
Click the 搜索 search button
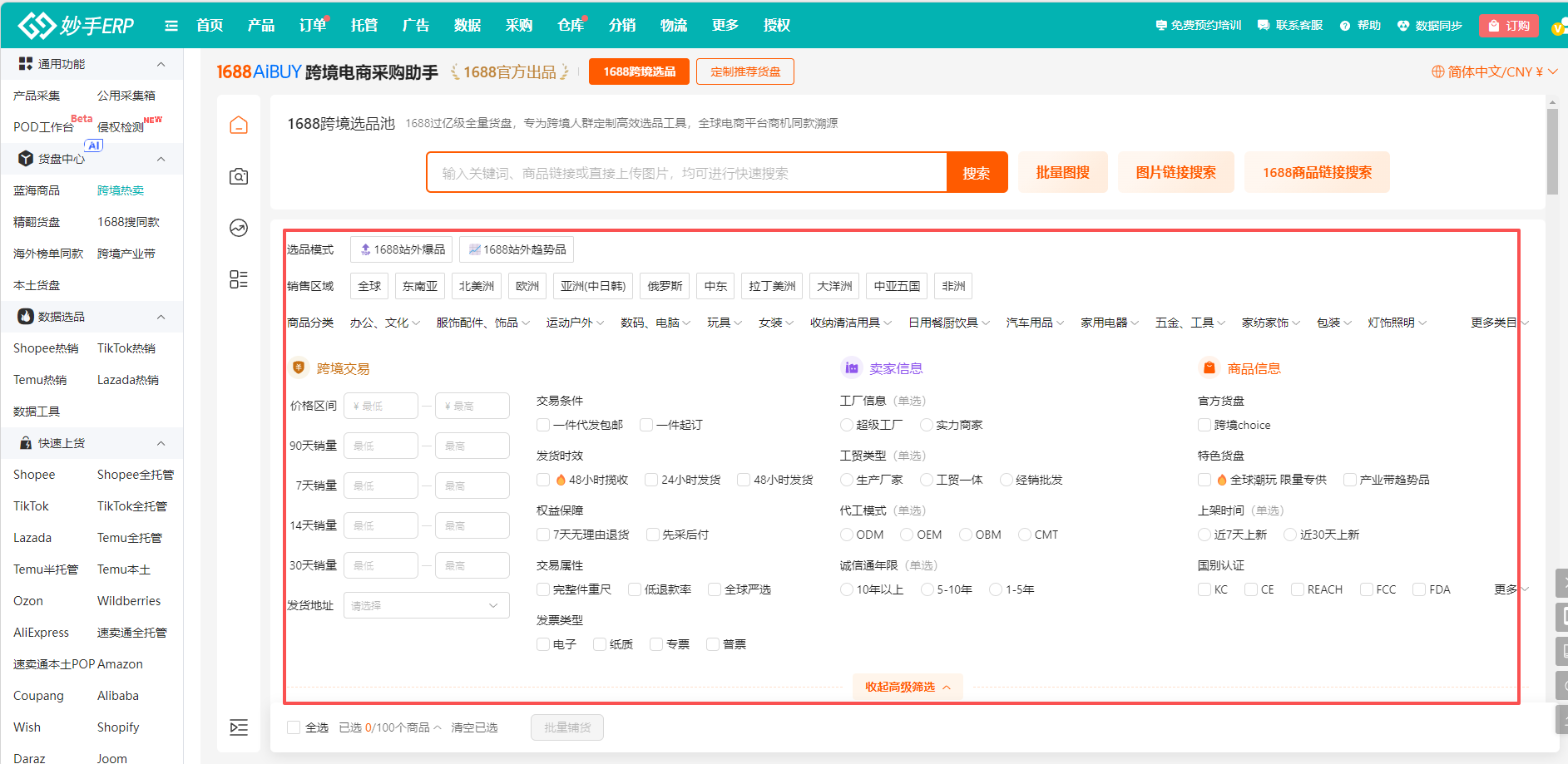point(977,173)
